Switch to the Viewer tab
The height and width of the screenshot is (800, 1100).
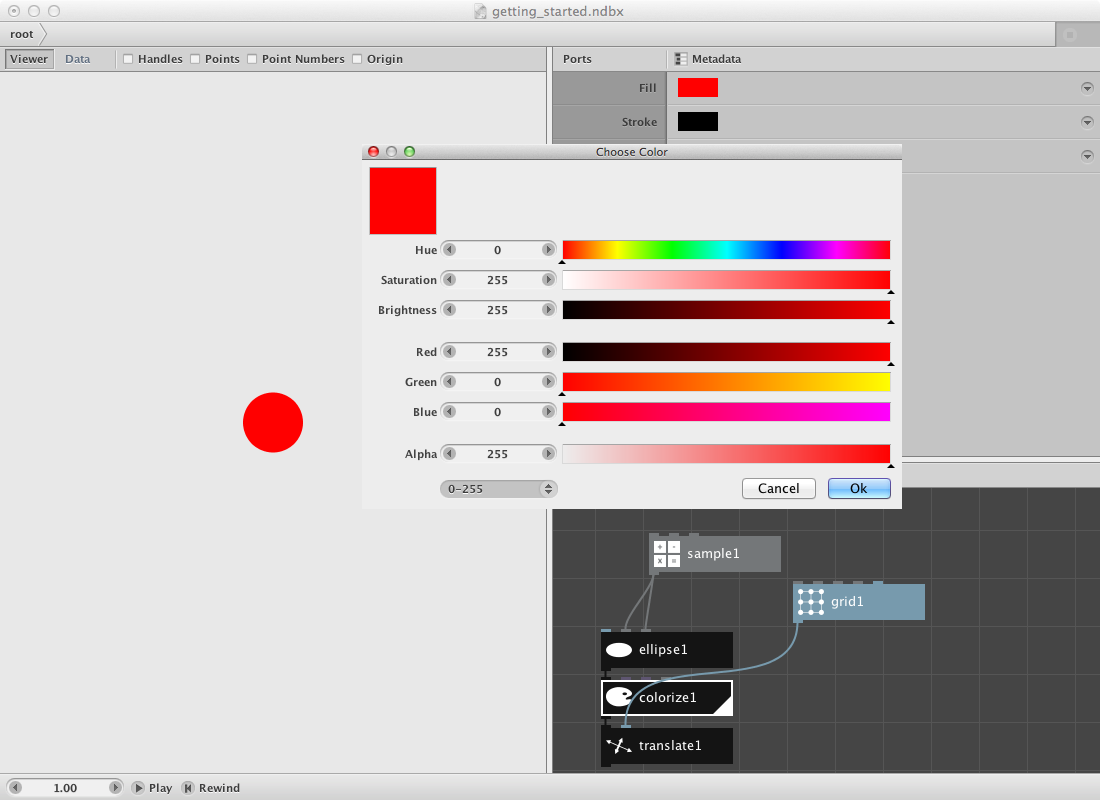coord(28,58)
